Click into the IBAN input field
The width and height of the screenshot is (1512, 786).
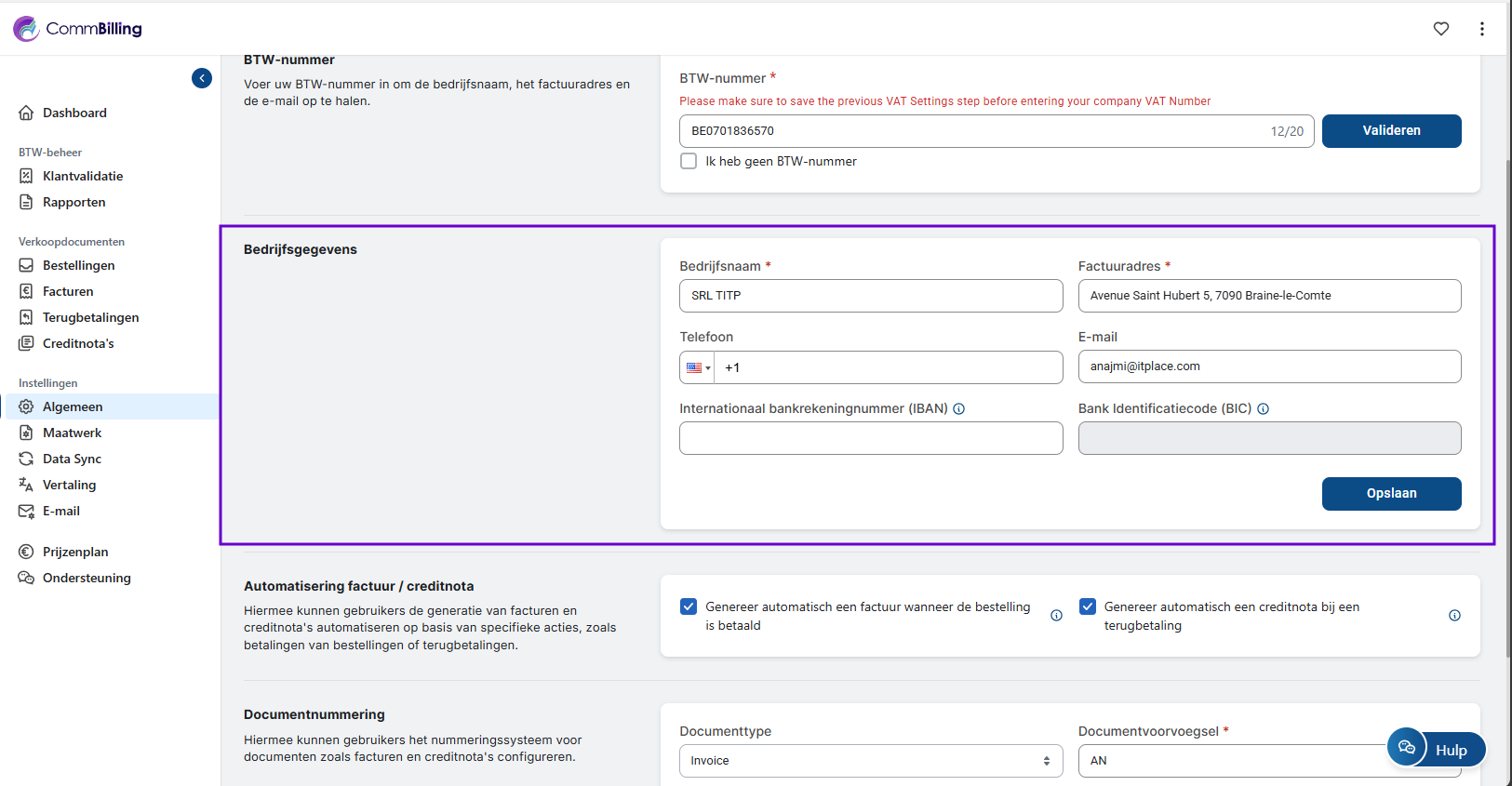[x=871, y=438]
